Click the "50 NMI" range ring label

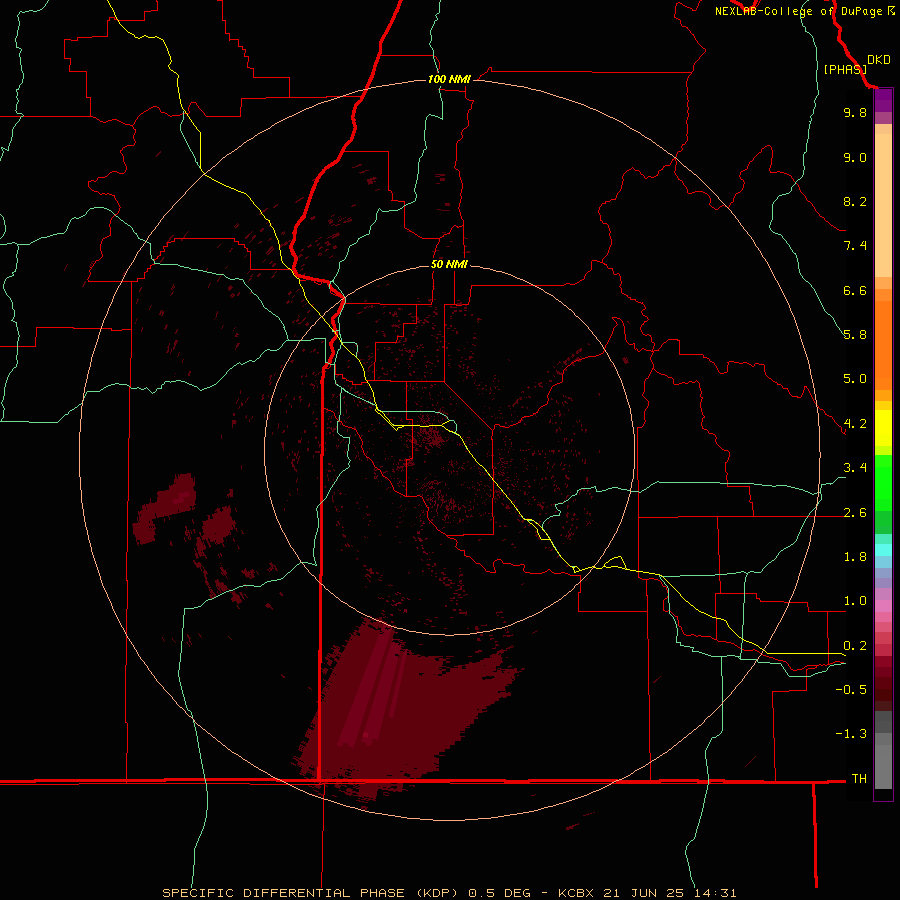(449, 265)
